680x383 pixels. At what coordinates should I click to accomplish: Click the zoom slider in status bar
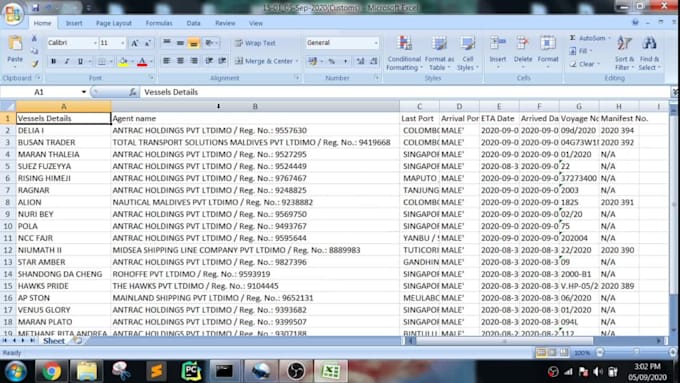[636, 353]
